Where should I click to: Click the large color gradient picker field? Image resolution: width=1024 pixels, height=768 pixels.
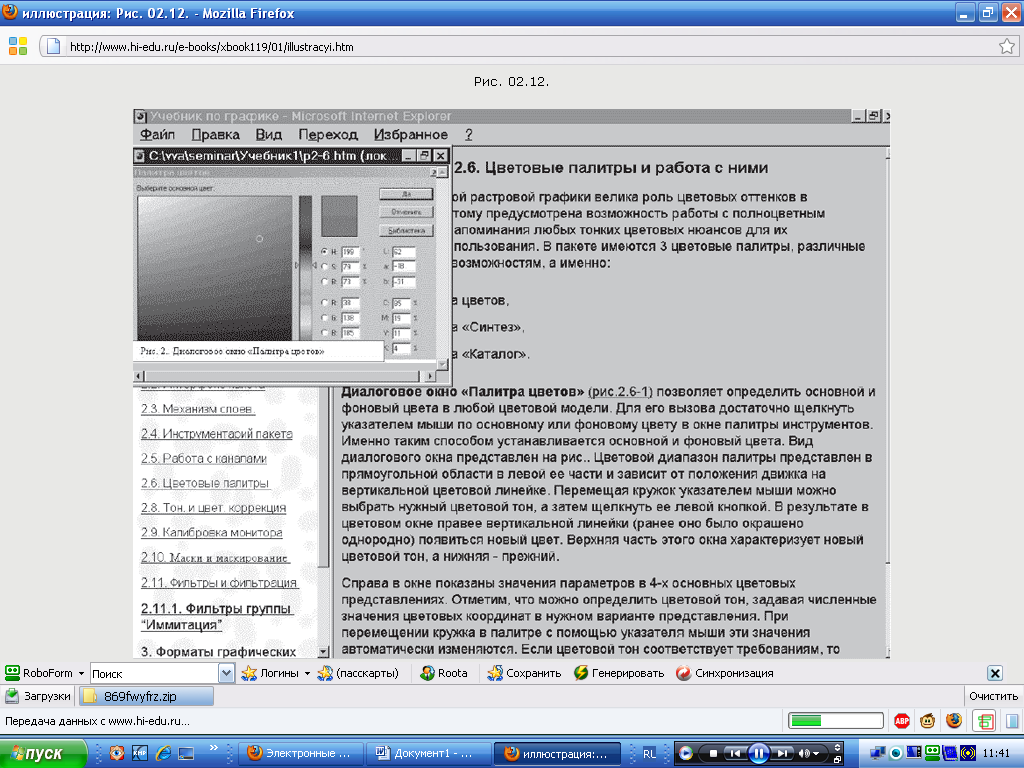point(215,268)
